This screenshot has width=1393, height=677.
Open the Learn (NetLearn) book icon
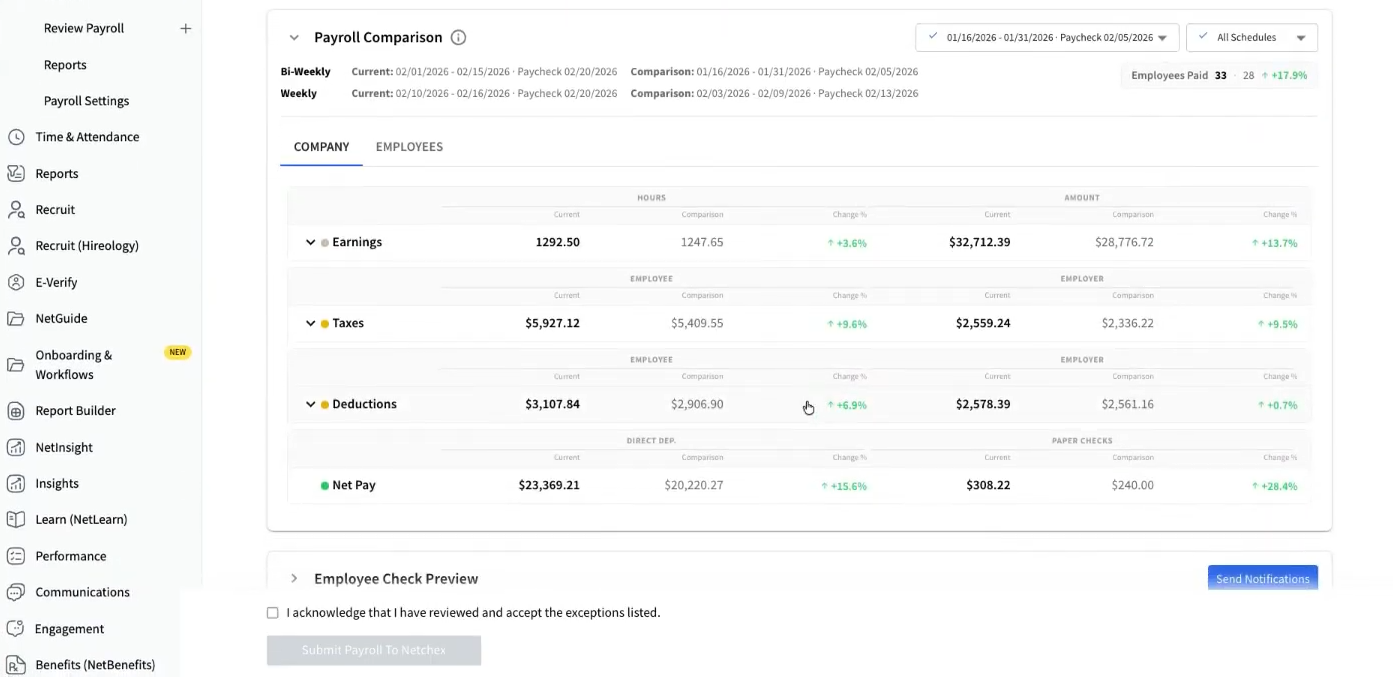click(x=16, y=520)
